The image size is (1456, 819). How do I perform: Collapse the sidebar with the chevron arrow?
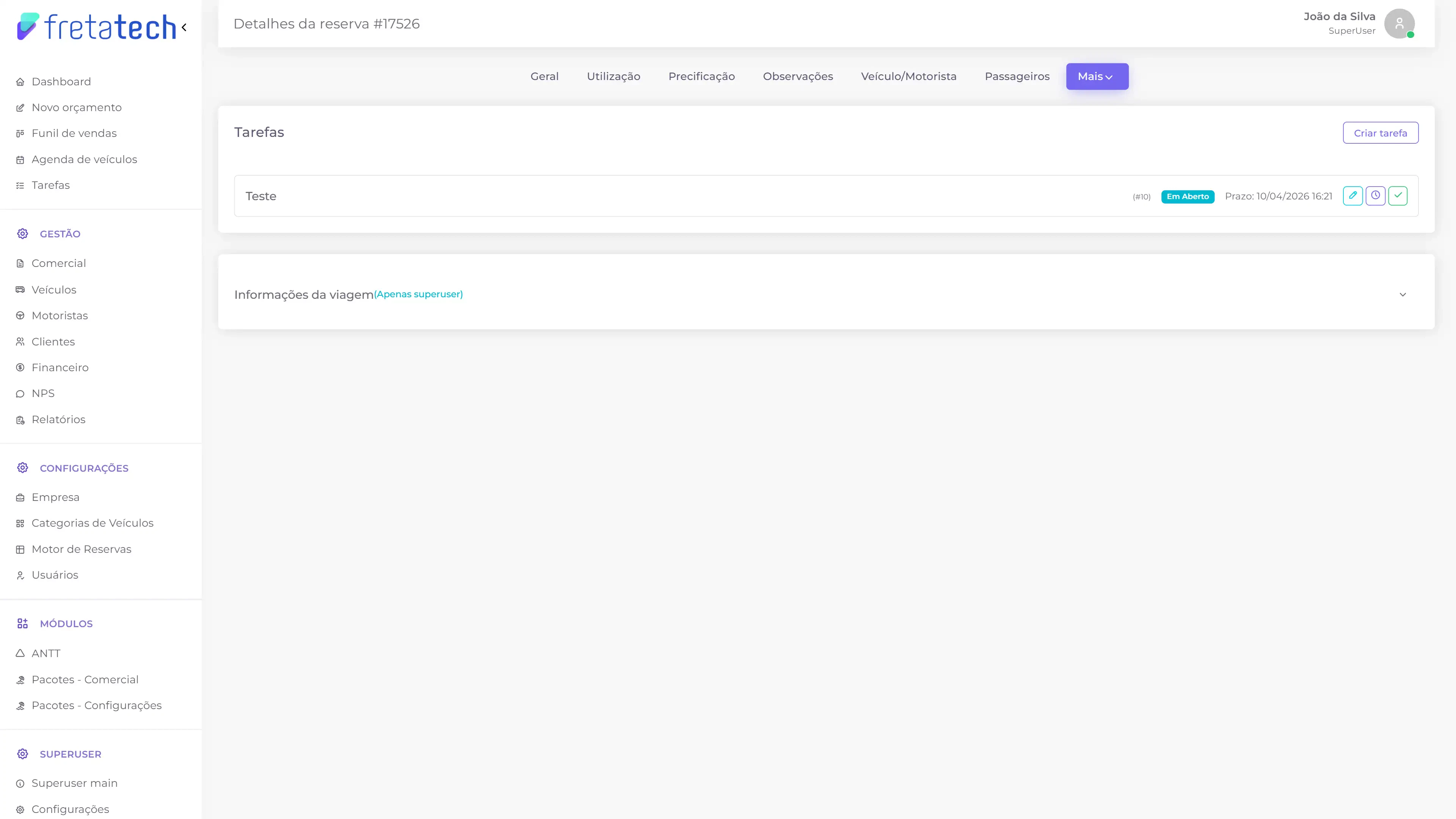(x=184, y=27)
